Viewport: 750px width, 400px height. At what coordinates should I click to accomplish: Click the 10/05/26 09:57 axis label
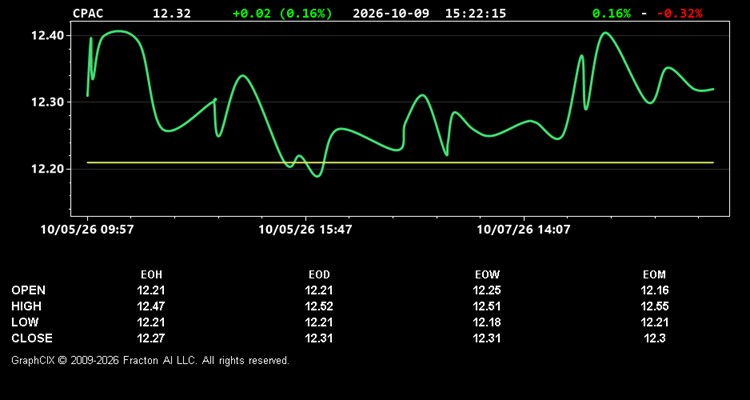point(87,230)
